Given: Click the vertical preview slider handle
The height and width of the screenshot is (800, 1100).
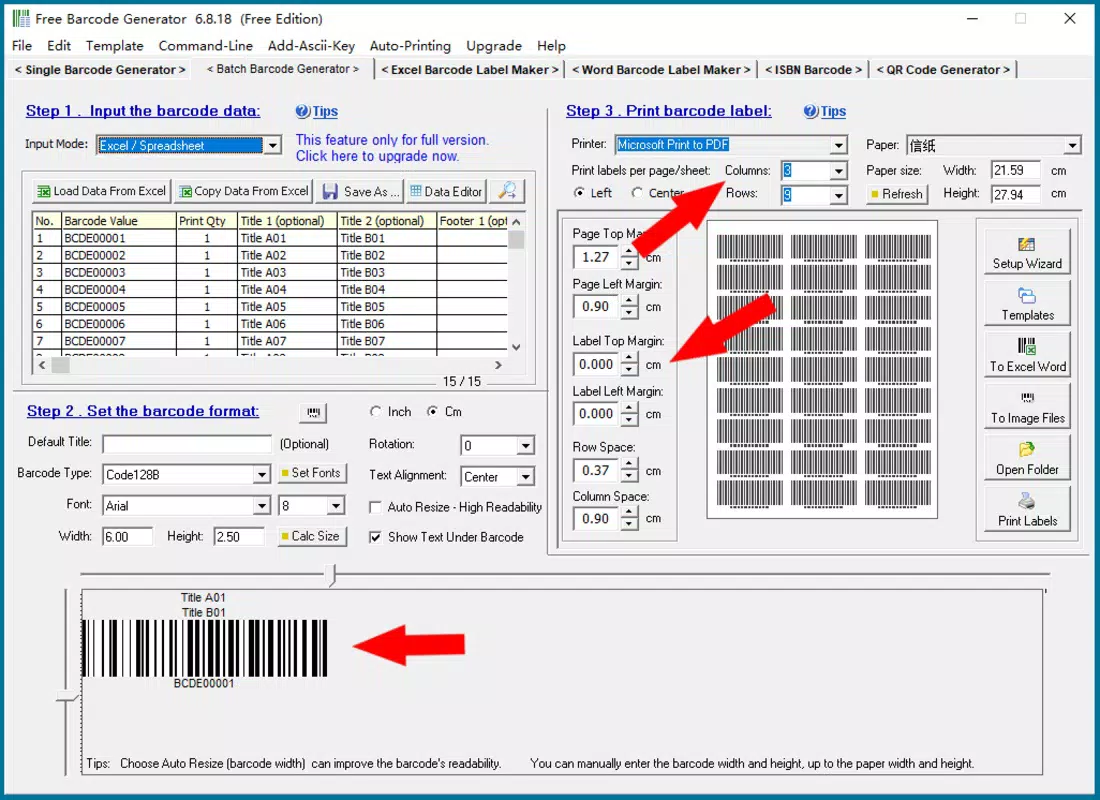Looking at the screenshot, I should coord(67,697).
